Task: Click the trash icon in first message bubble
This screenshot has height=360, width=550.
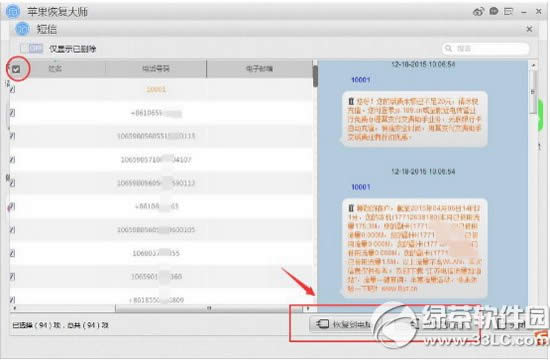Action: pyautogui.click(x=351, y=101)
